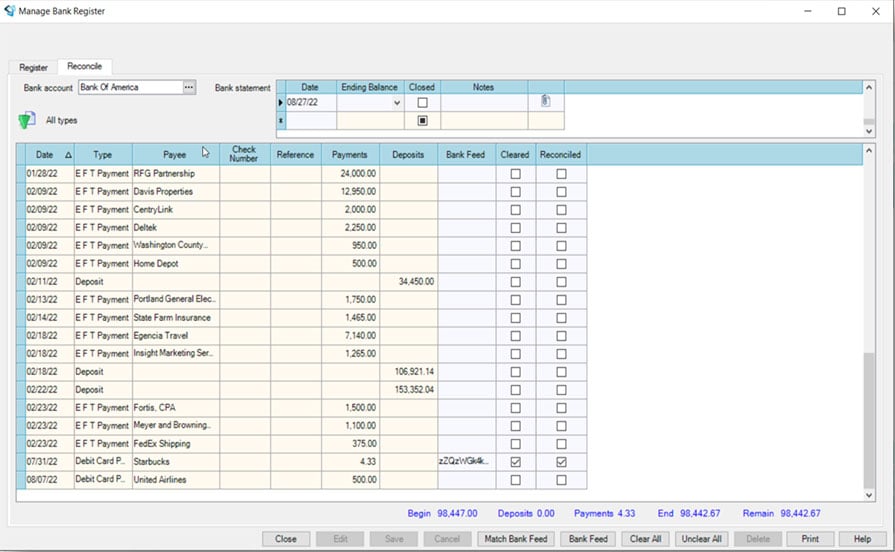Switch to the Register tab
This screenshot has height=552, width=895.
[x=33, y=67]
